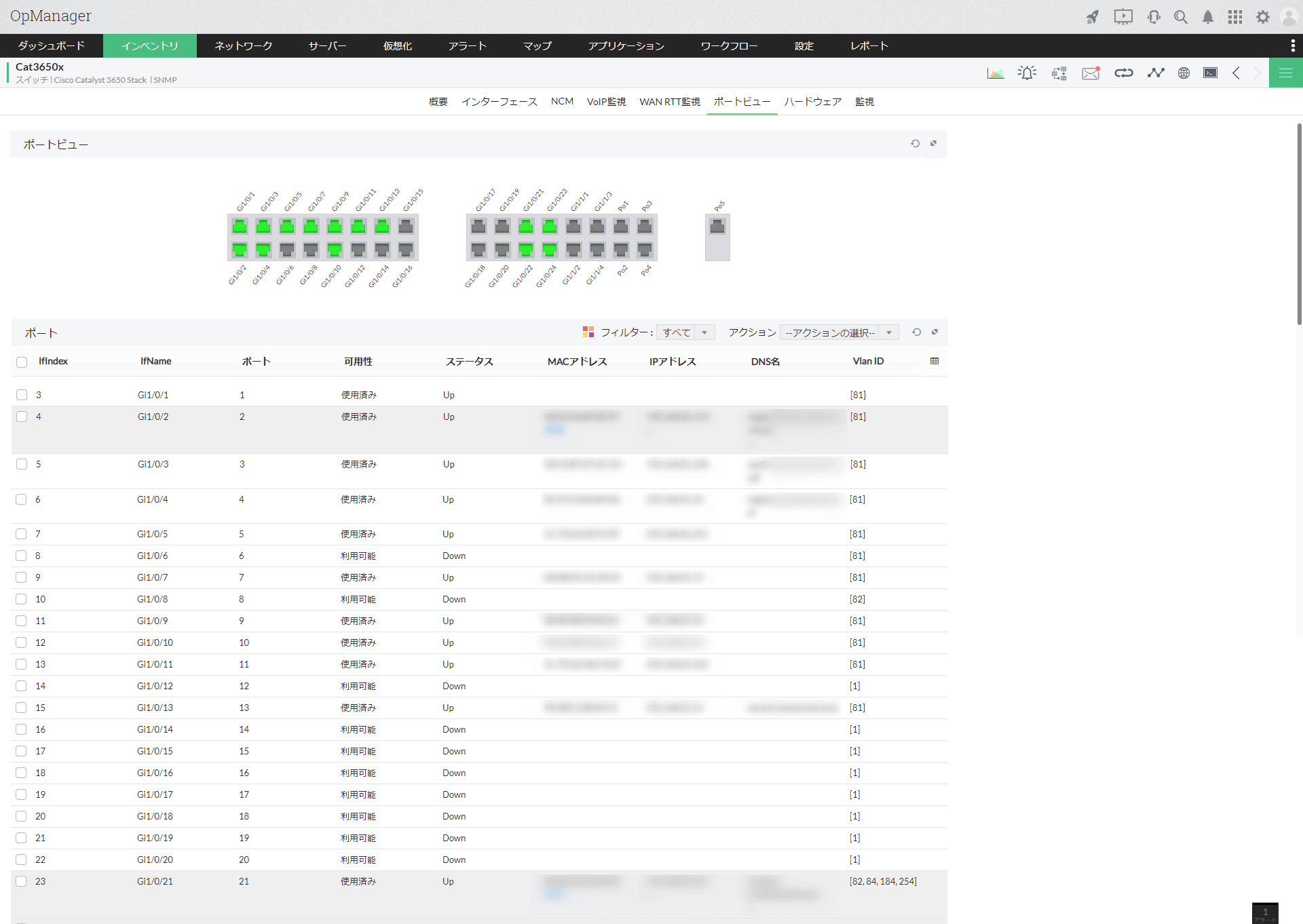Image resolution: width=1303 pixels, height=924 pixels.
Task: Click the rocket quick-start icon
Action: (1092, 17)
